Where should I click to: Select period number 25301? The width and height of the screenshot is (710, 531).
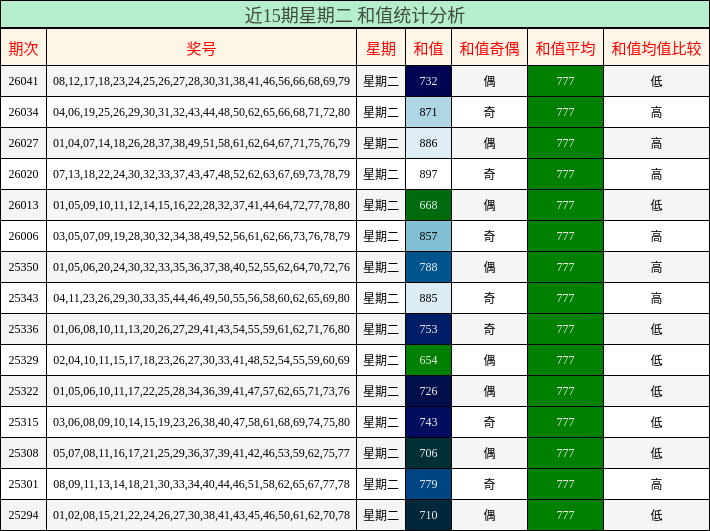tap(24, 484)
